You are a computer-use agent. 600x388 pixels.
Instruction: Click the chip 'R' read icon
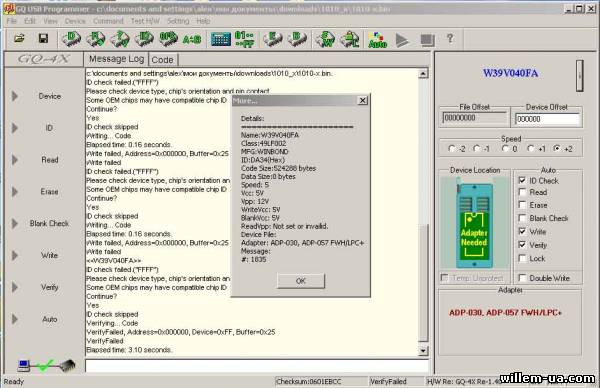[x=96, y=39]
